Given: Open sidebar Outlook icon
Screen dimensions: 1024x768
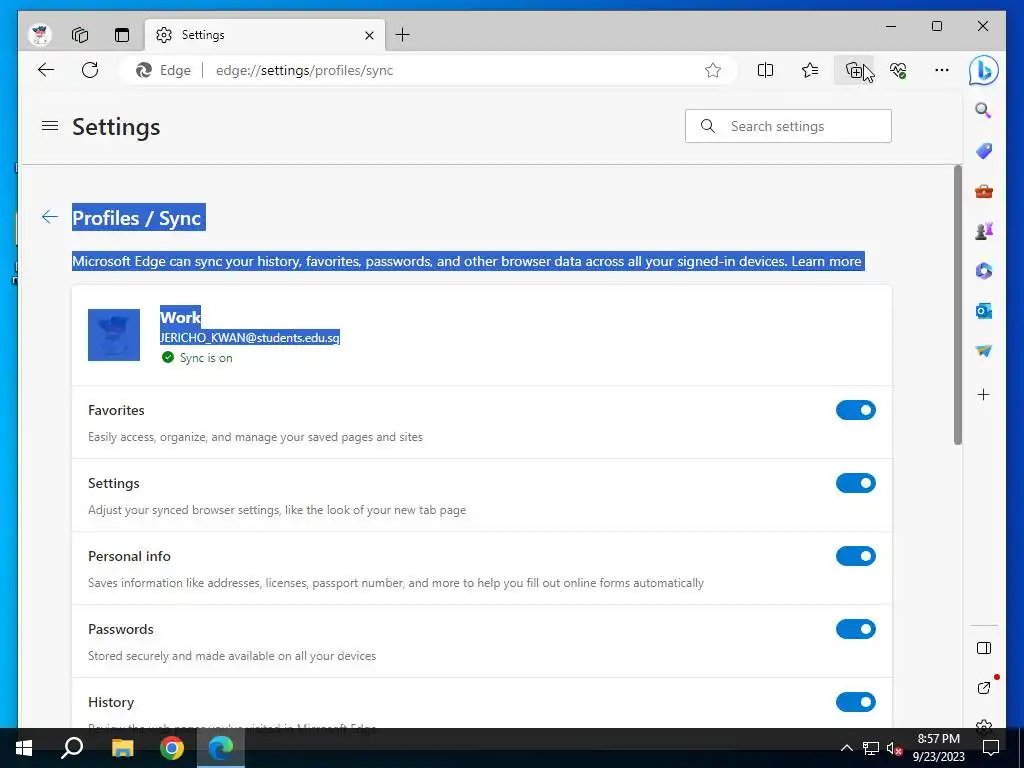Looking at the screenshot, I should coord(984,311).
